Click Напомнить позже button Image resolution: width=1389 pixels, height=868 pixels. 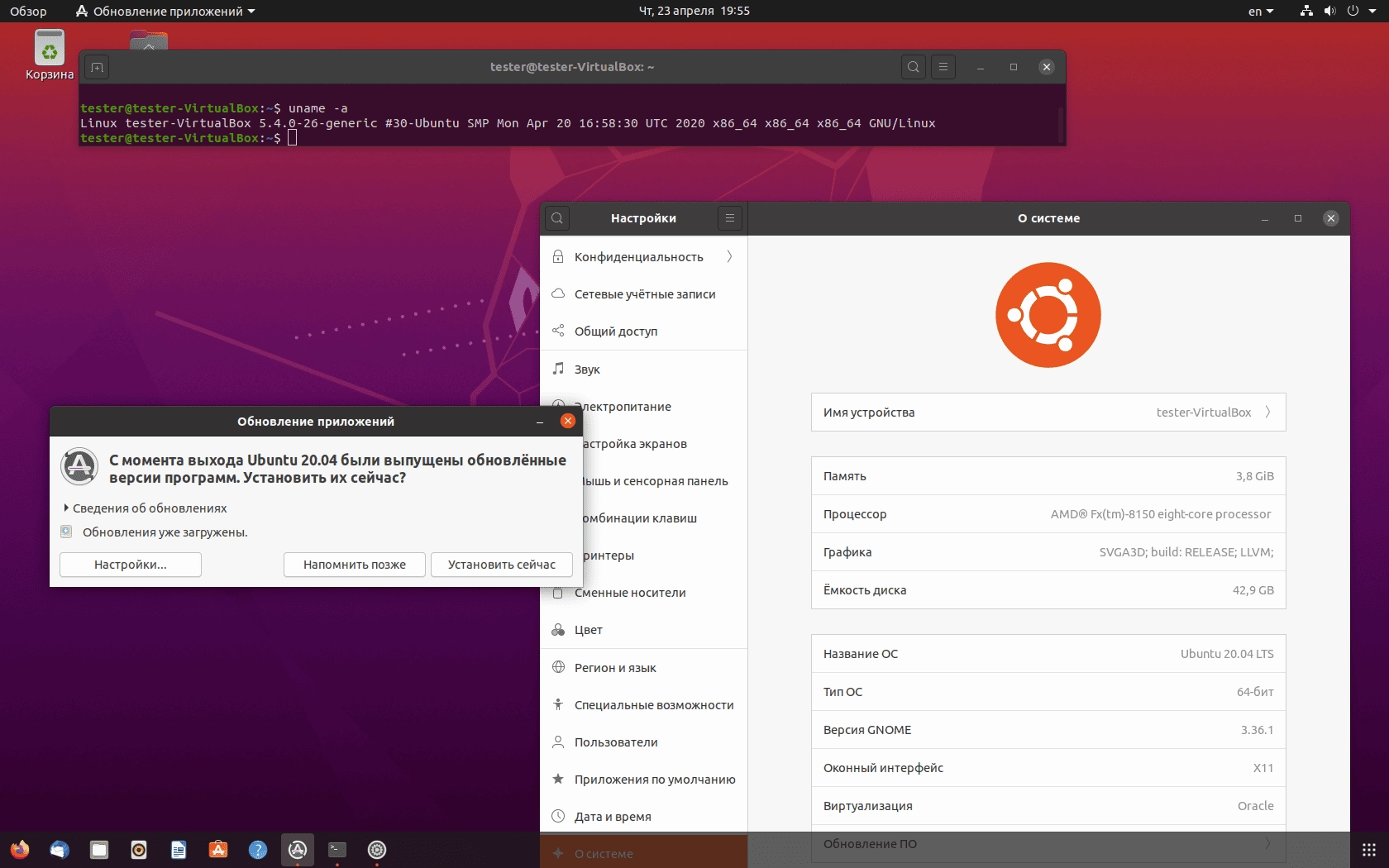[x=355, y=565]
